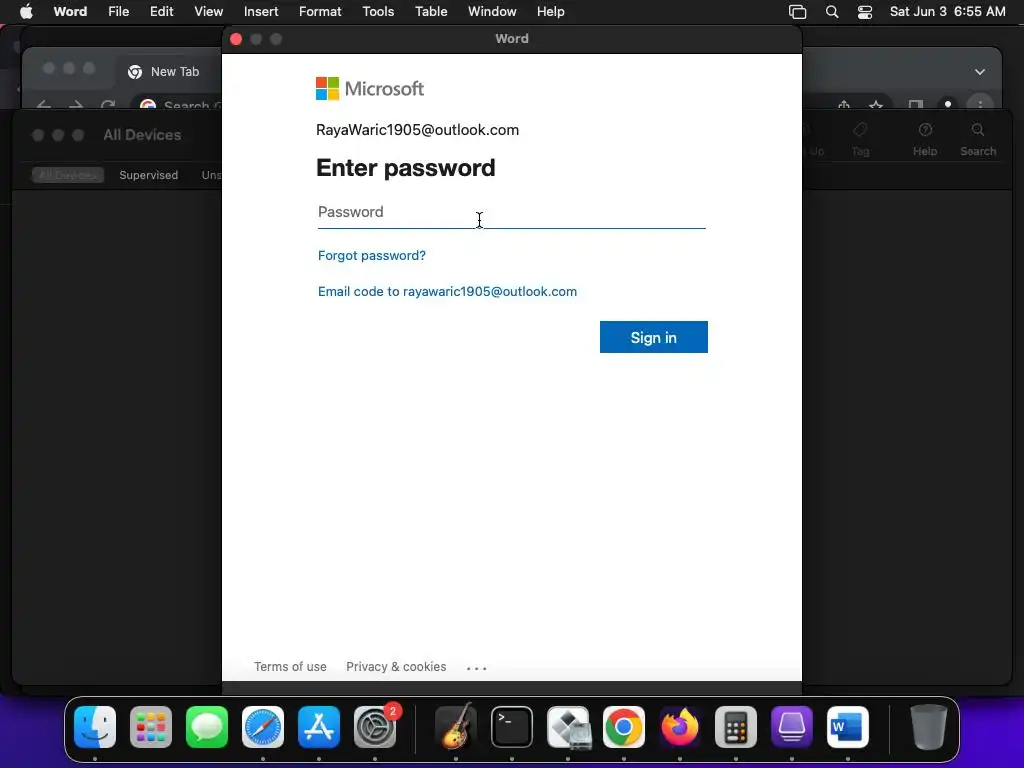This screenshot has width=1024, height=768.
Task: Open the Edit menu
Action: coord(161,12)
